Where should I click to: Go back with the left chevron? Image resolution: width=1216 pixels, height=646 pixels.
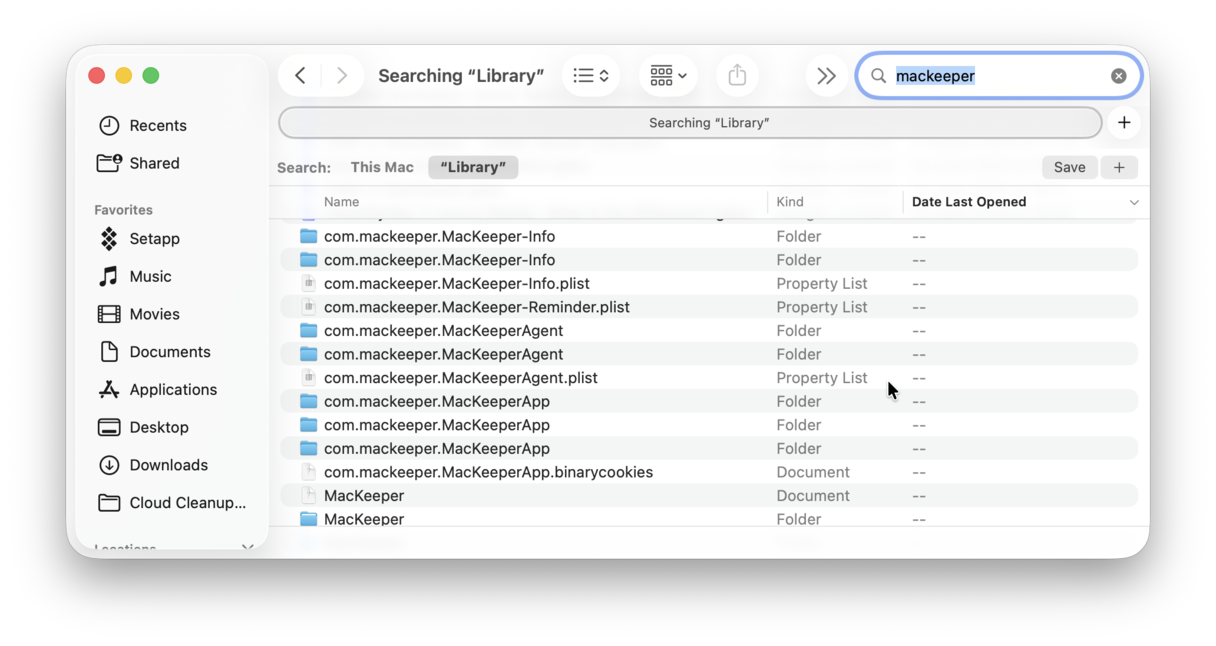tap(300, 76)
